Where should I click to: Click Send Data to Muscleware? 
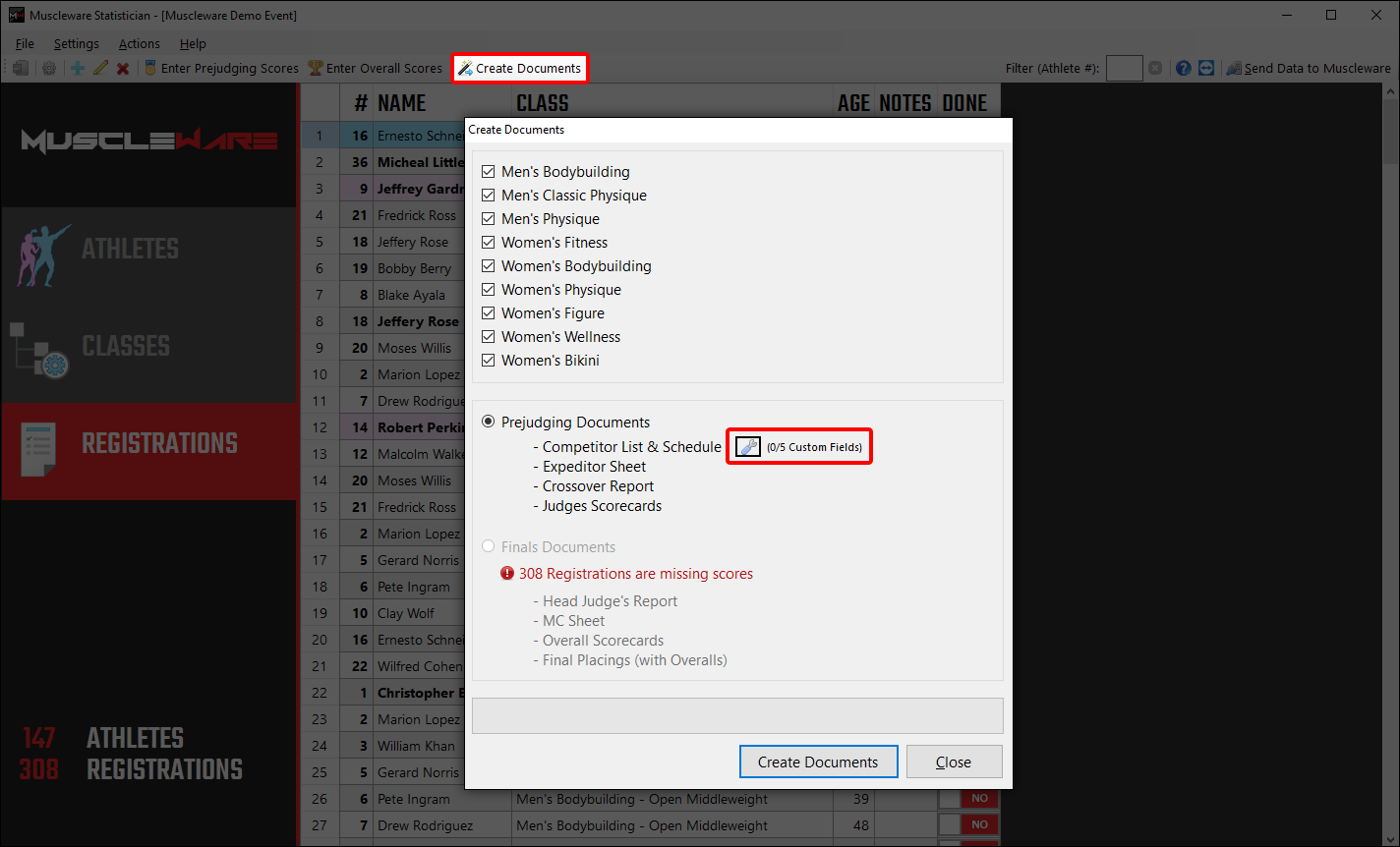1309,69
